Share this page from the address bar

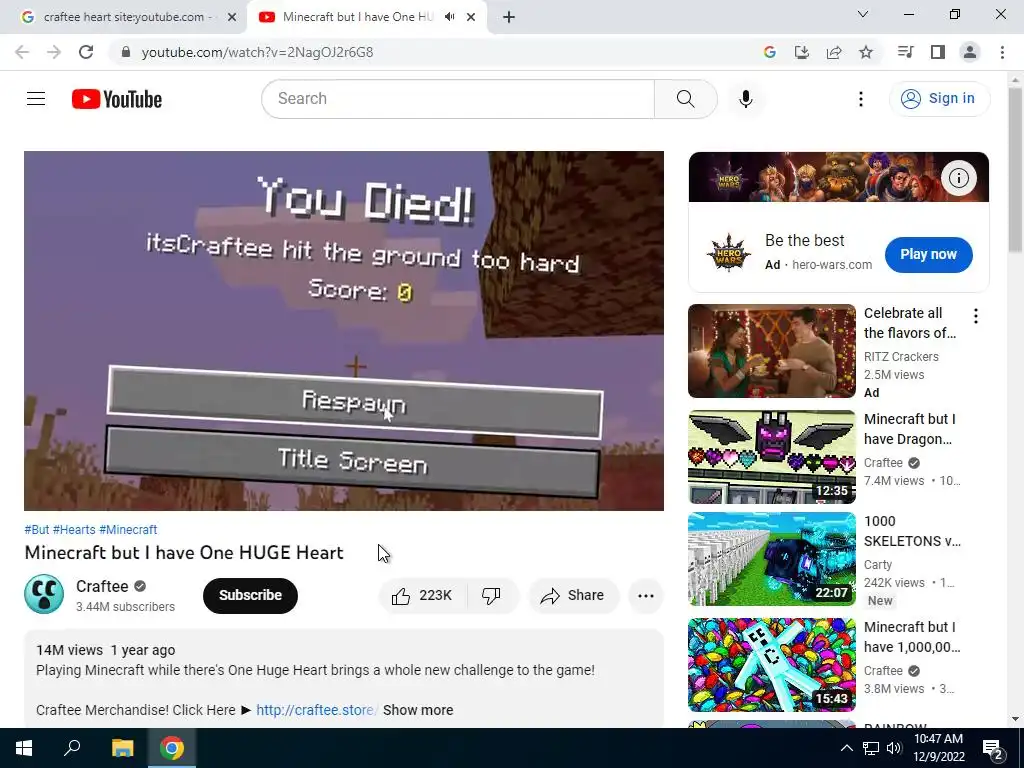tap(834, 52)
